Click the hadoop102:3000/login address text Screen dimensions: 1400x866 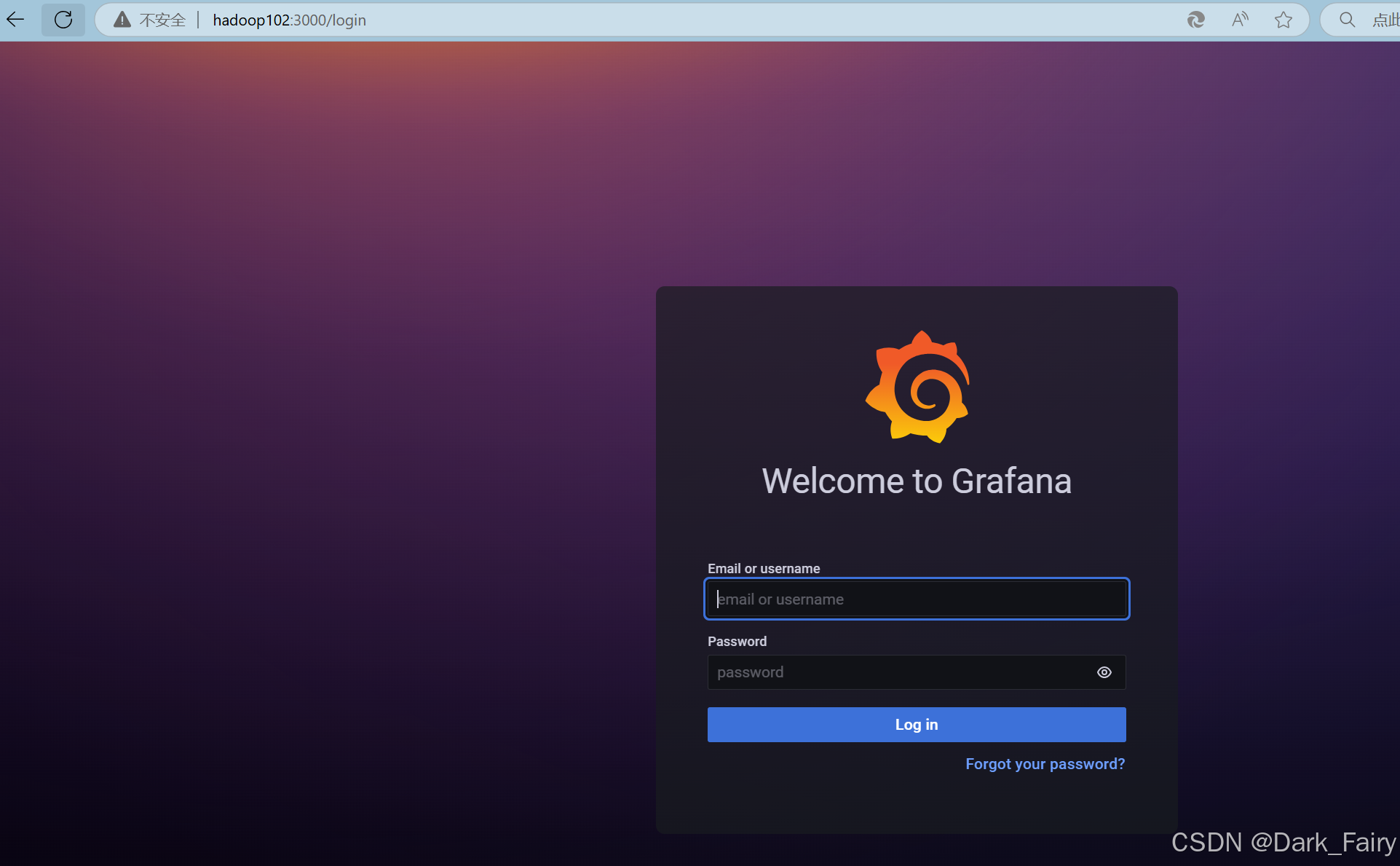(289, 20)
